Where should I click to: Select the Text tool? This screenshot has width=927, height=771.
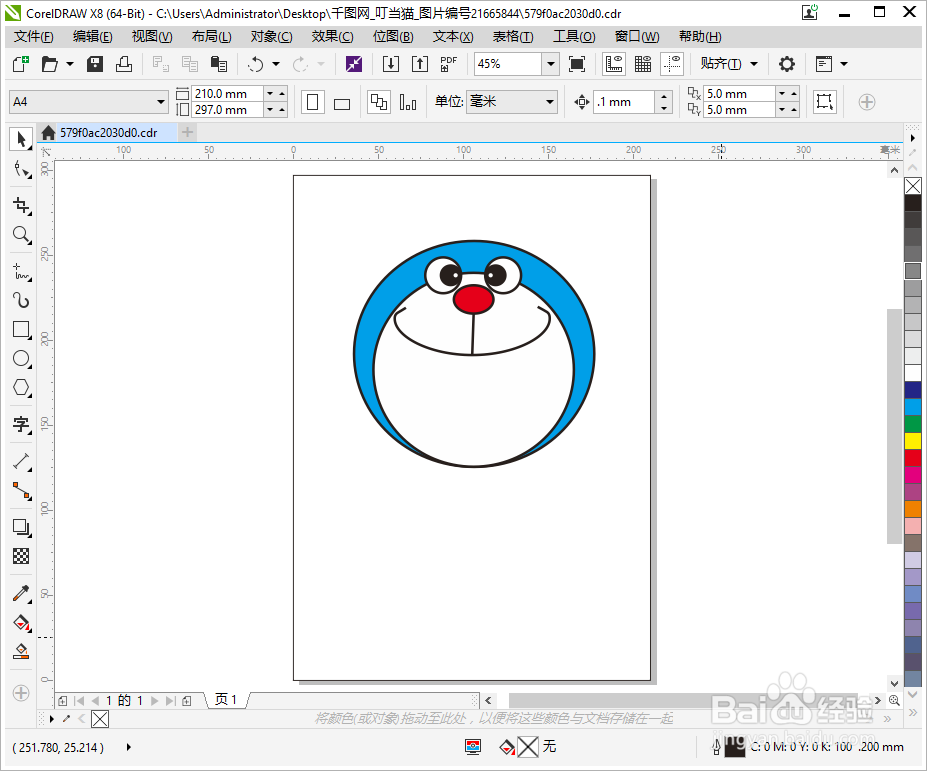[21, 424]
